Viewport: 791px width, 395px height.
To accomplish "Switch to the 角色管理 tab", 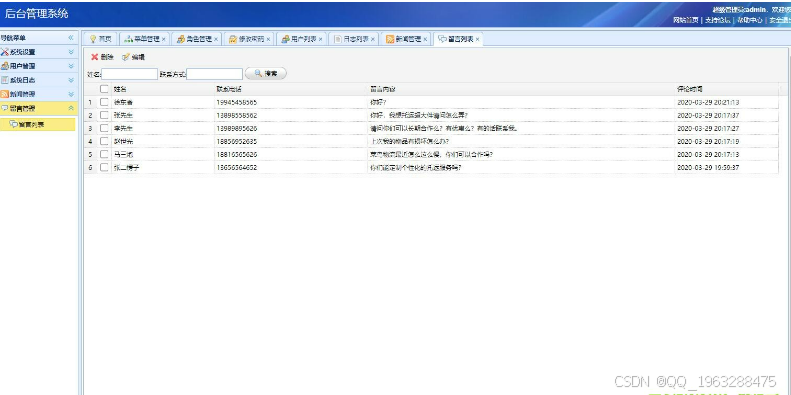I will tap(197, 39).
